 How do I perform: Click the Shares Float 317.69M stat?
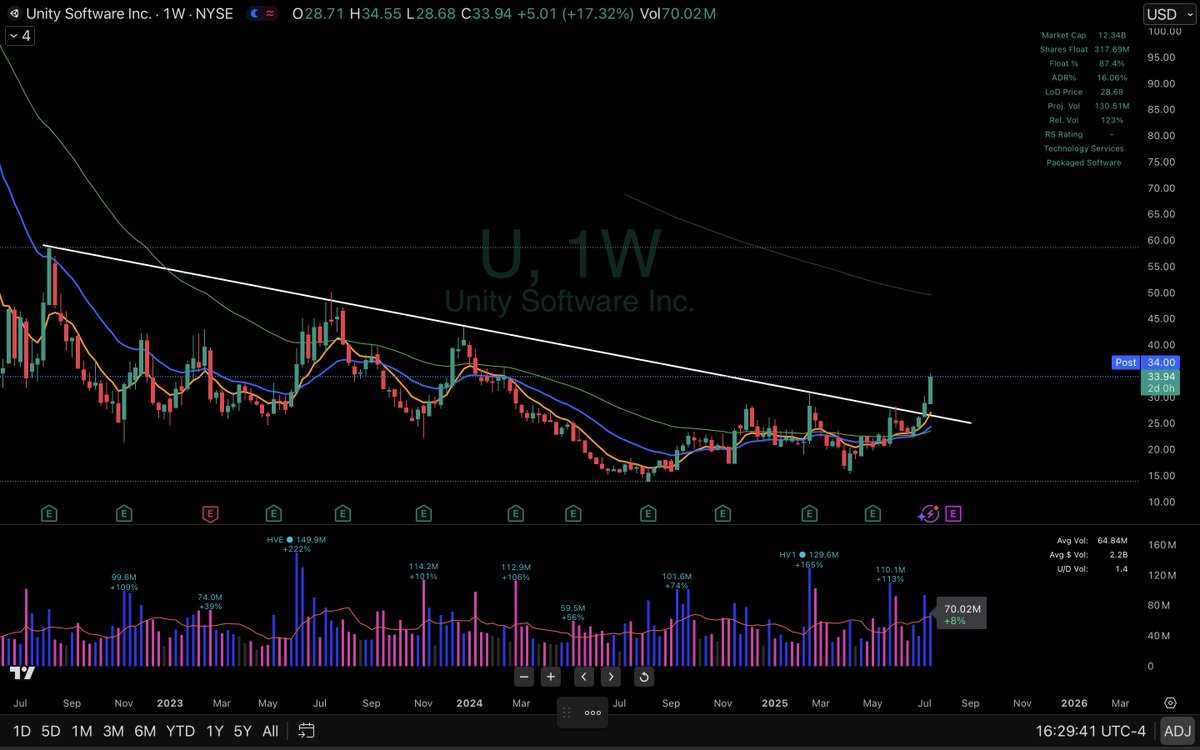1085,49
